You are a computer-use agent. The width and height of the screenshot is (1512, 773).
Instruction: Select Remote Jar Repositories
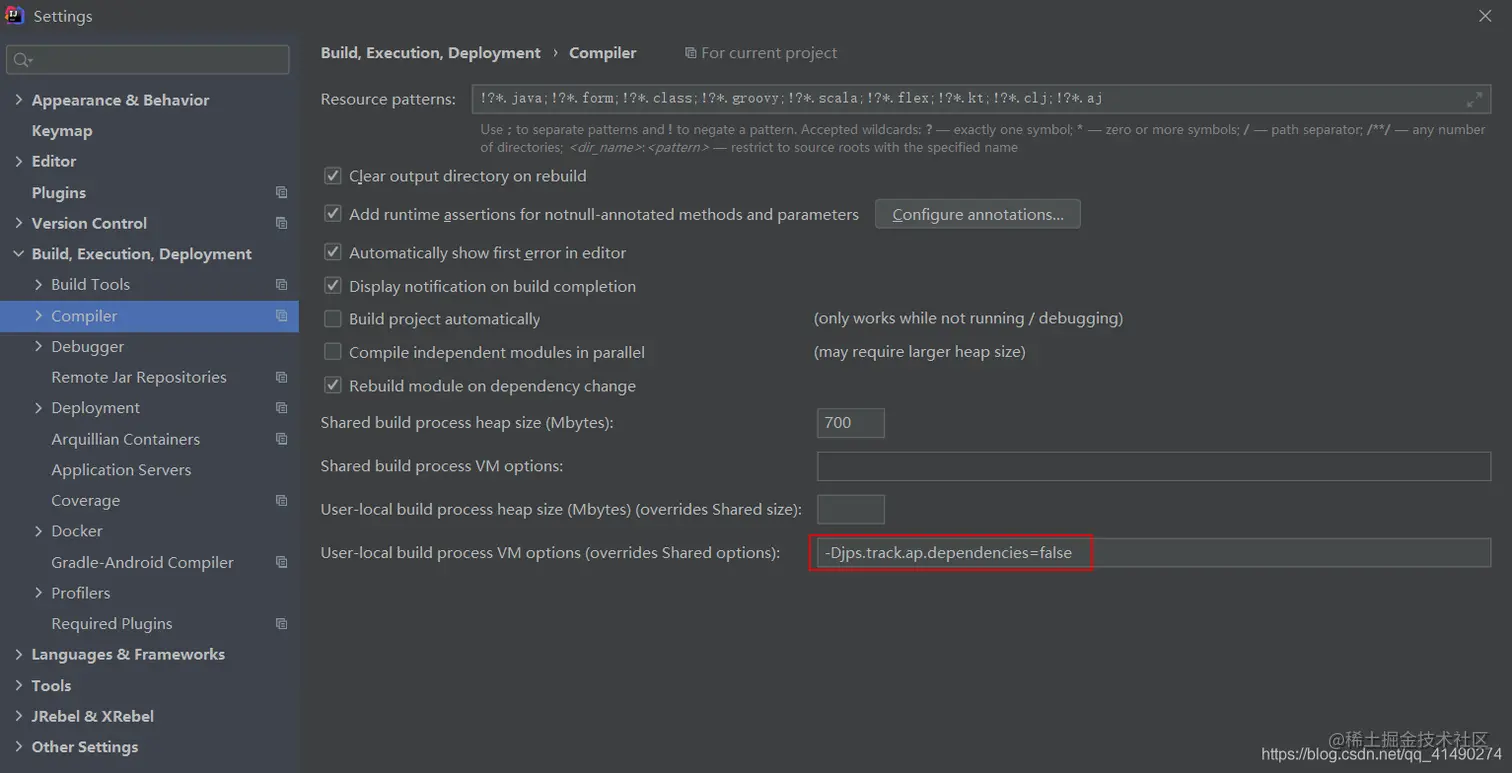[x=139, y=377]
